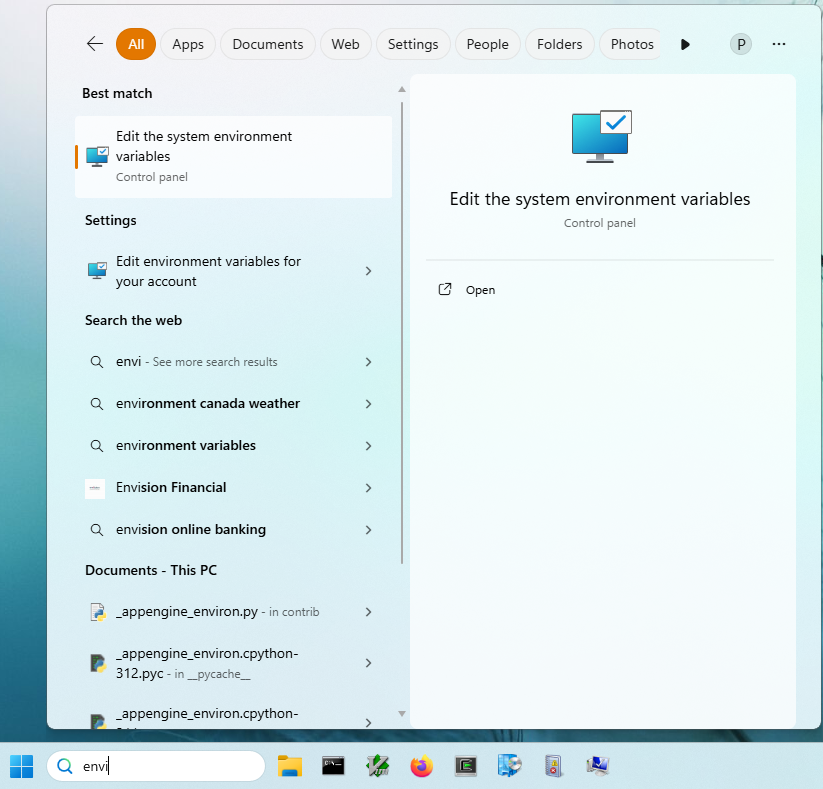Open the Command Prompt taskbar icon
This screenshot has height=789, width=823.
[334, 766]
